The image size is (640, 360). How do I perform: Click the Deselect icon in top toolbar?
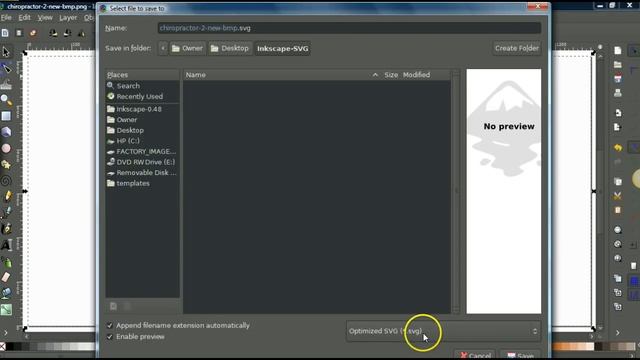pos(33,33)
